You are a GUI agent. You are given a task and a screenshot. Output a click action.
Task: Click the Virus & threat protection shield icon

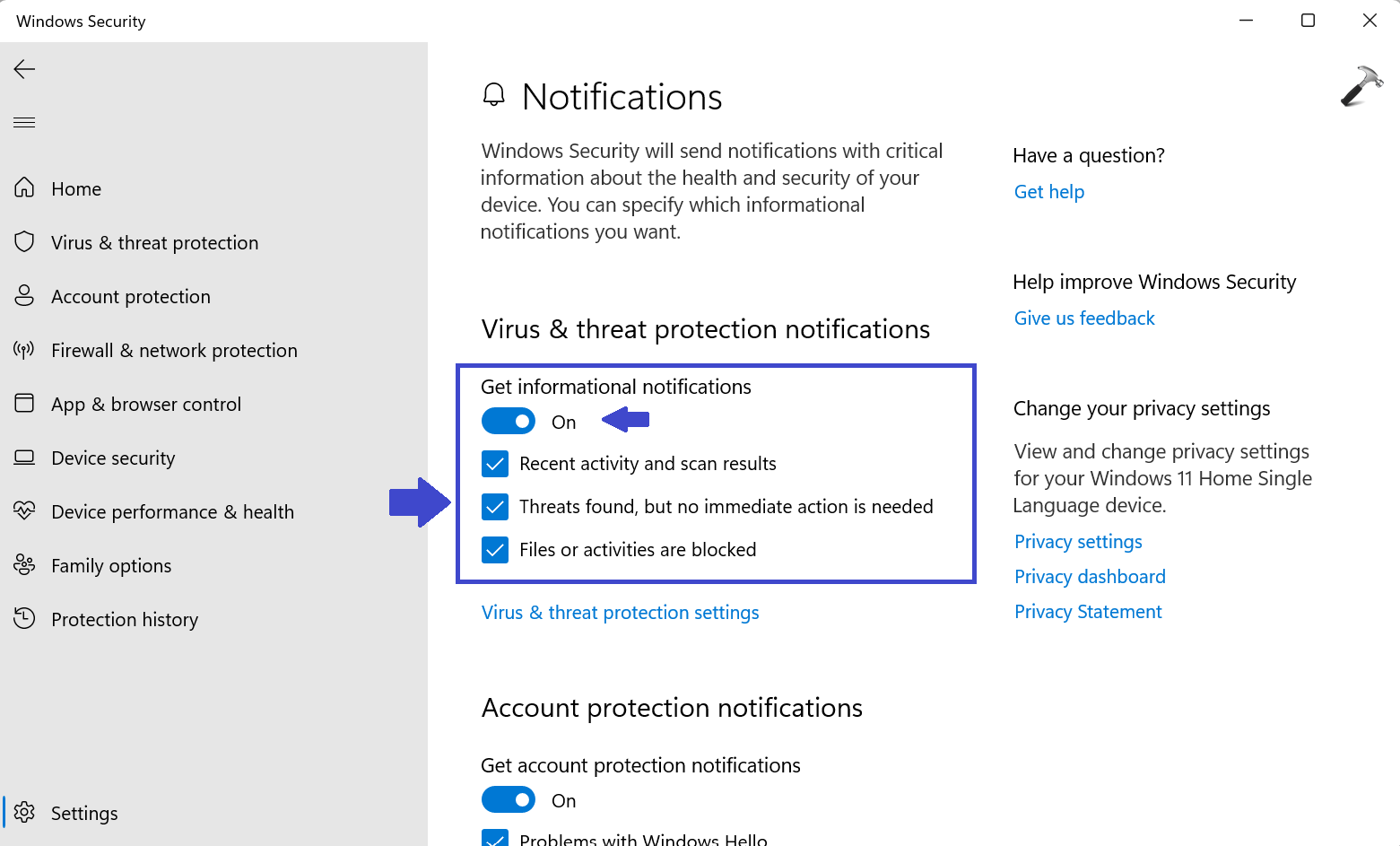pyautogui.click(x=24, y=241)
